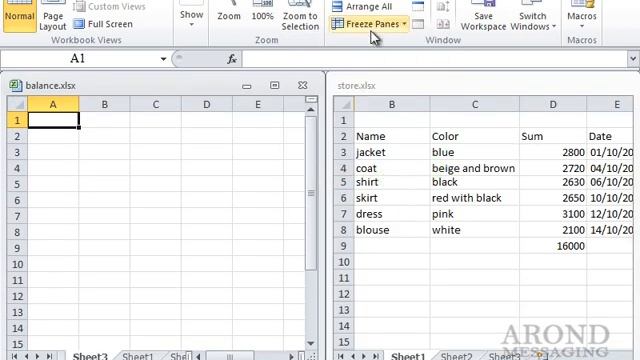Click balance.xlsx vertical scrollbar thumb
The image size is (640, 360).
tap(311, 193)
